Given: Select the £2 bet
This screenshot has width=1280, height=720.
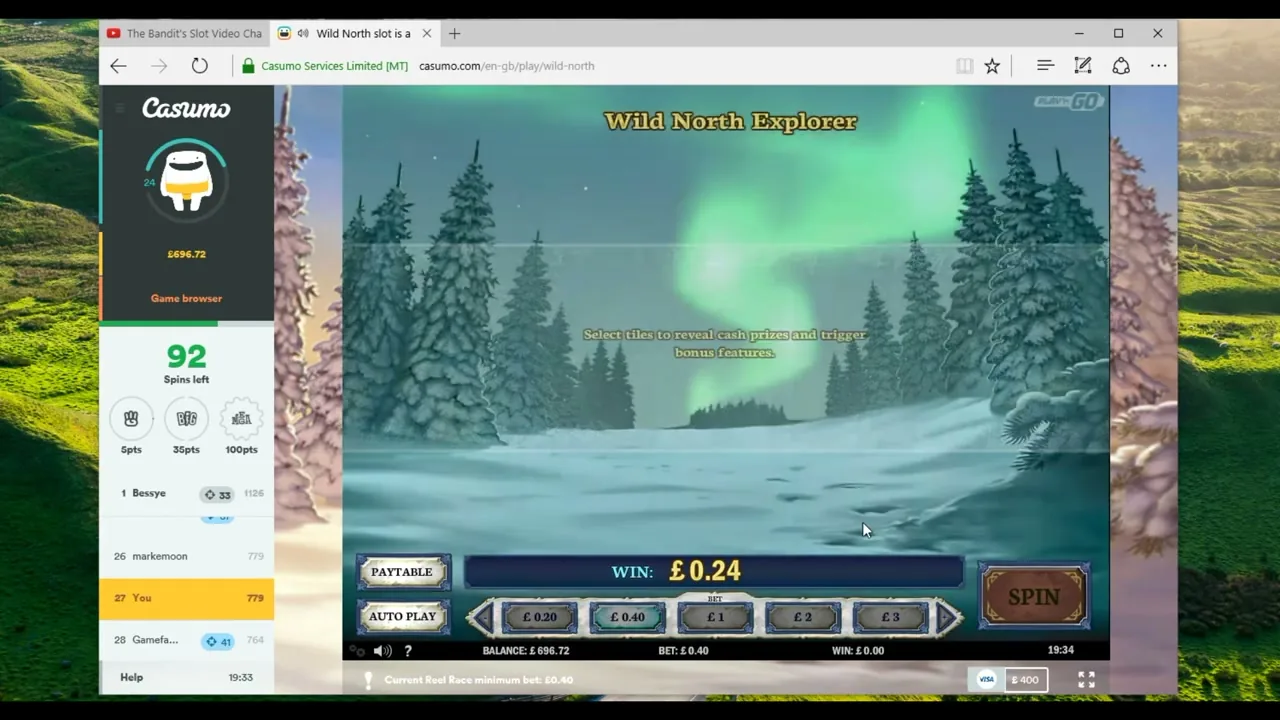Looking at the screenshot, I should coord(803,617).
